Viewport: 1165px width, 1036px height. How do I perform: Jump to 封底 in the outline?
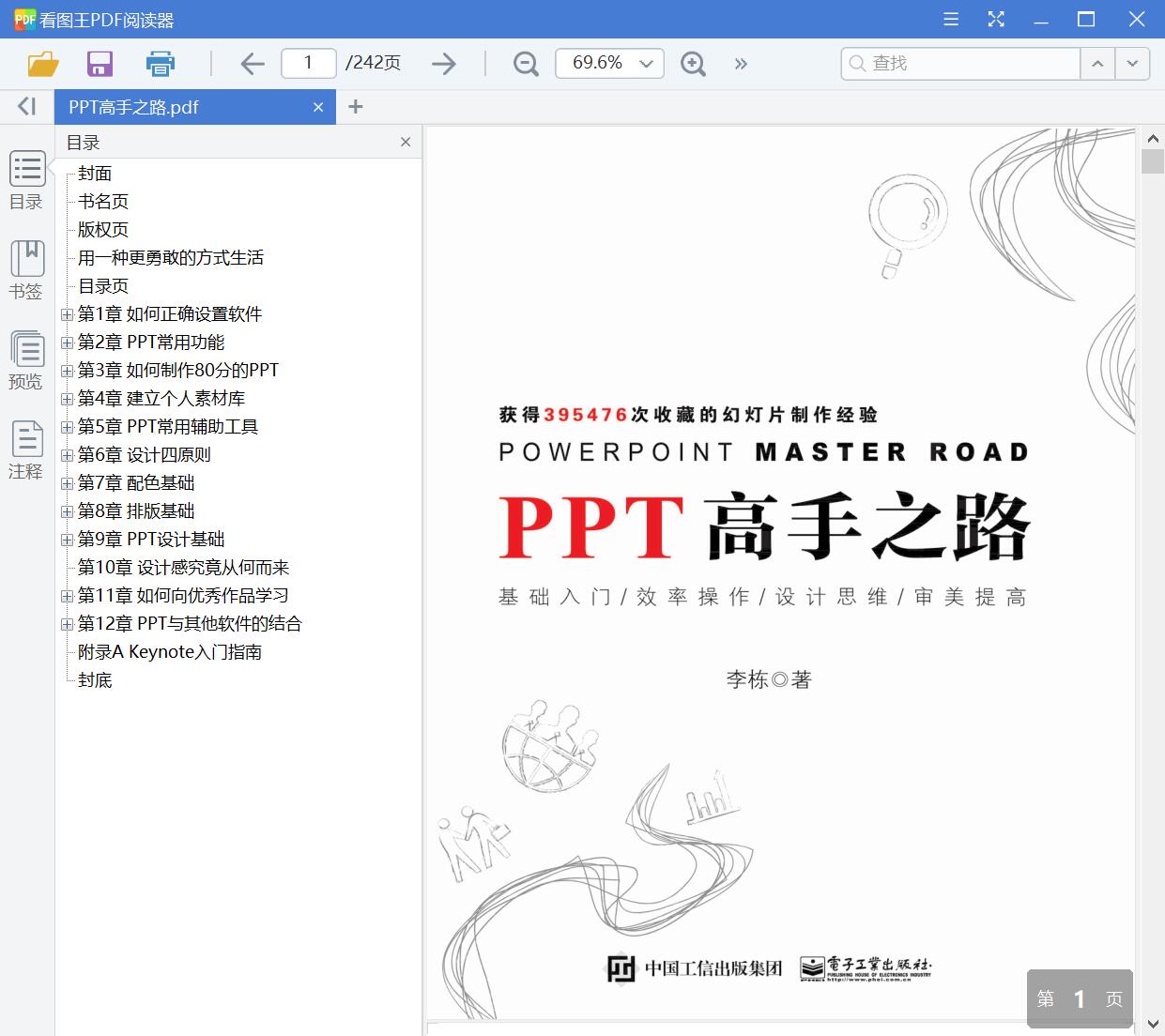click(x=95, y=680)
